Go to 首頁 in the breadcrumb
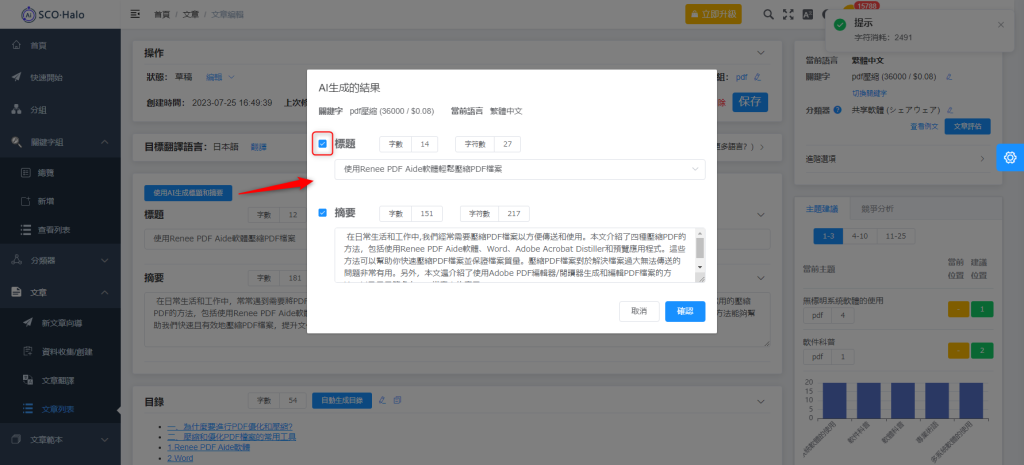1024x465 pixels. pyautogui.click(x=161, y=14)
